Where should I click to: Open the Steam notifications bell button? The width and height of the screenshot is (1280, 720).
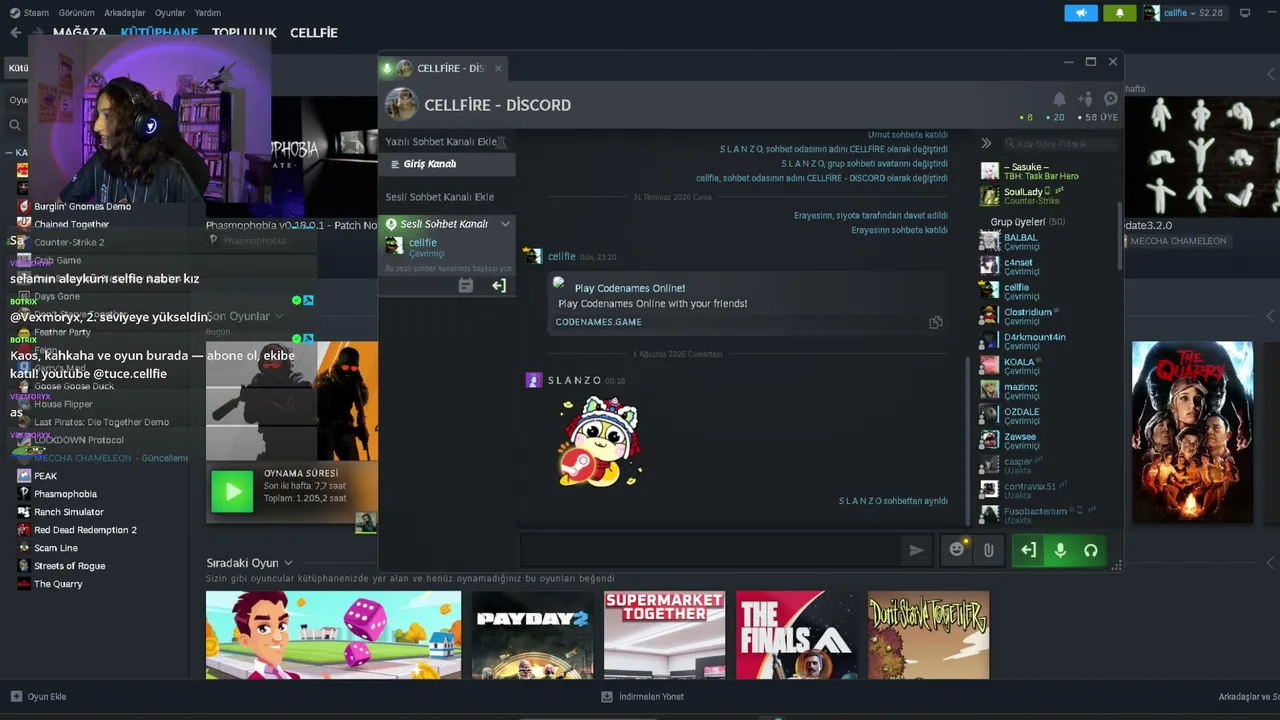tap(1119, 13)
